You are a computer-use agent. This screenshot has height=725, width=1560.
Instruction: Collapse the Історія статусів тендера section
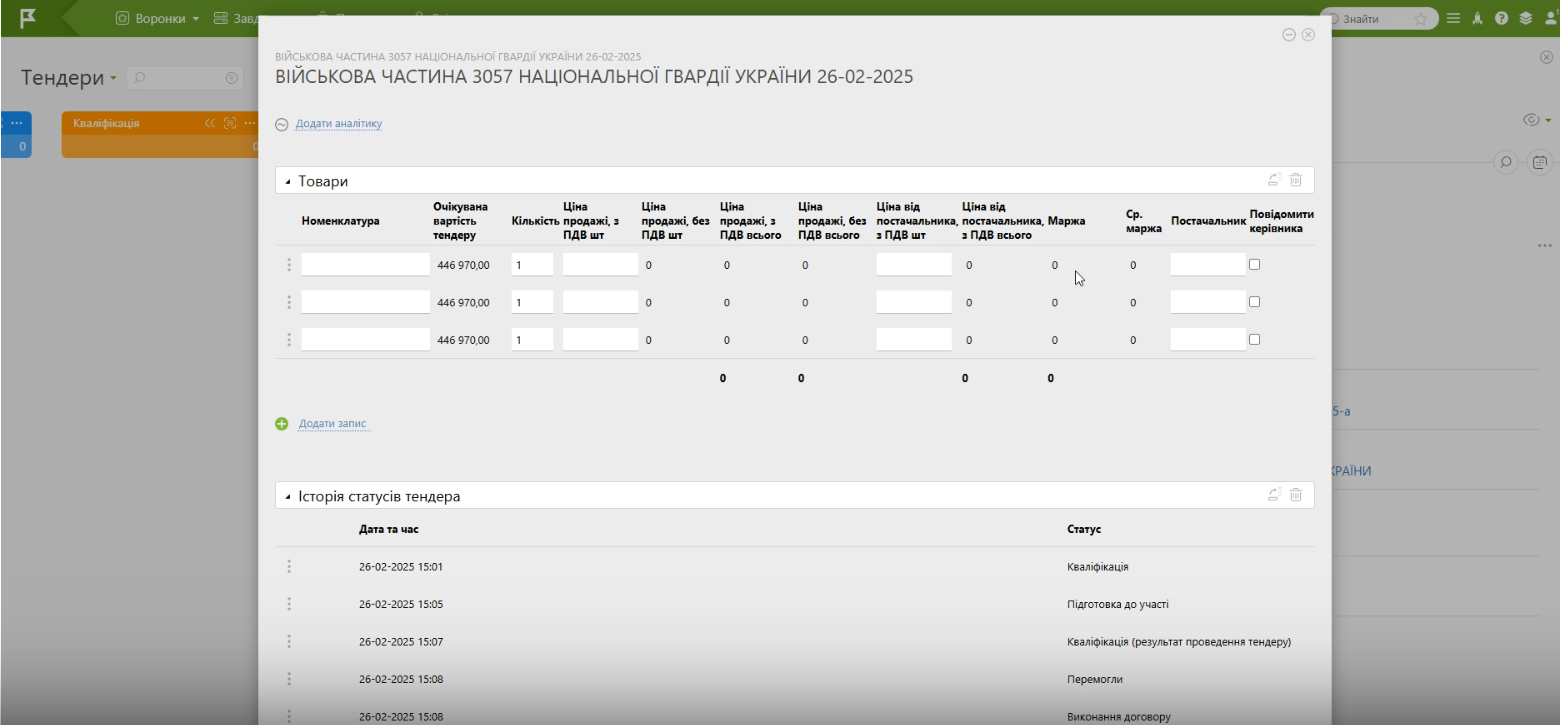pos(288,497)
